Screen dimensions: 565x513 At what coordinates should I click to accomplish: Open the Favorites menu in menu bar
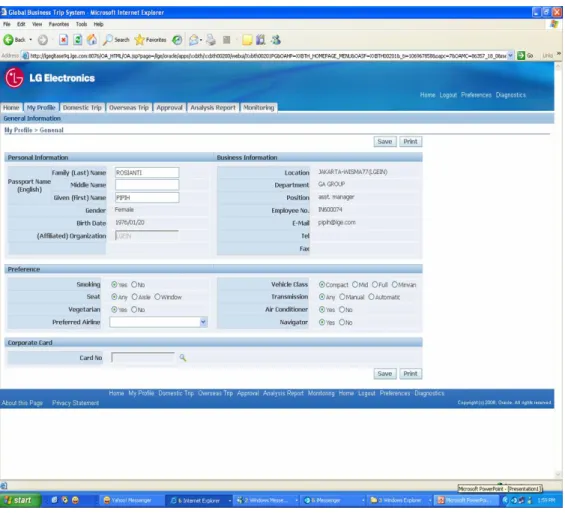click(x=59, y=24)
